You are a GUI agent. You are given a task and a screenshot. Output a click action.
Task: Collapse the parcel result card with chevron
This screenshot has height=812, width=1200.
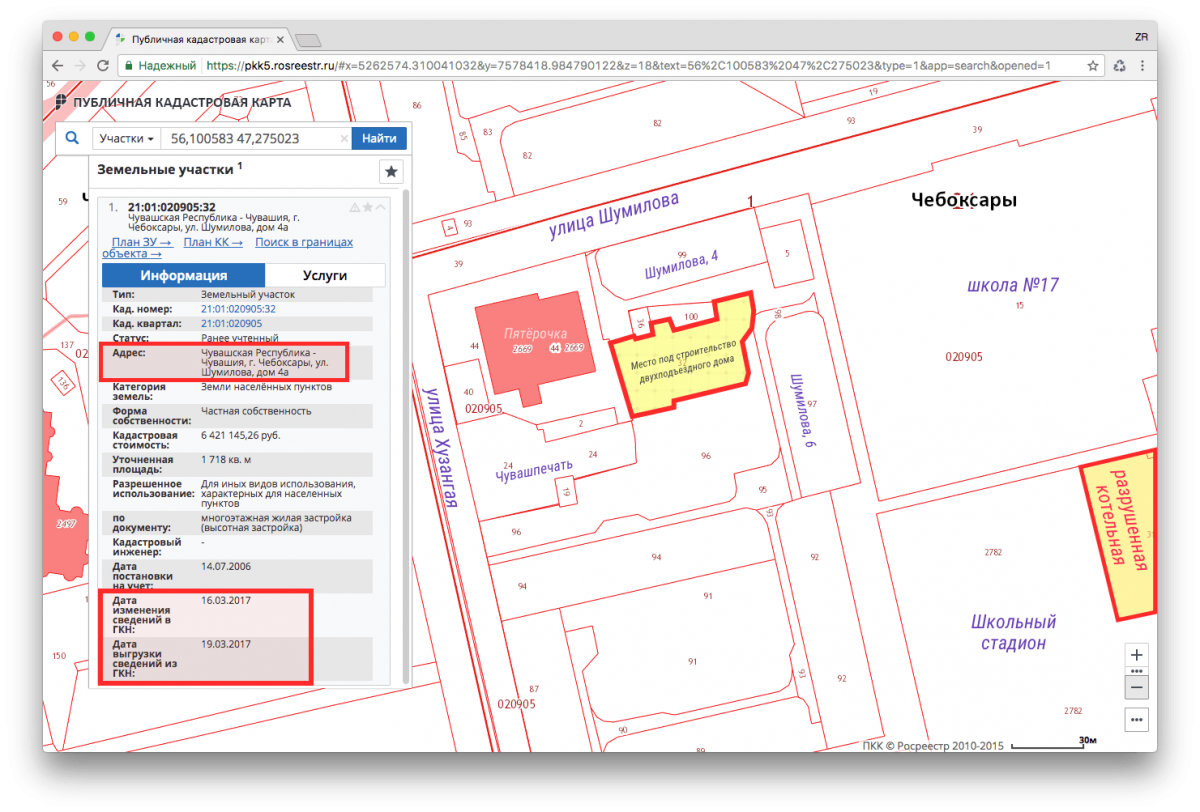(380, 208)
